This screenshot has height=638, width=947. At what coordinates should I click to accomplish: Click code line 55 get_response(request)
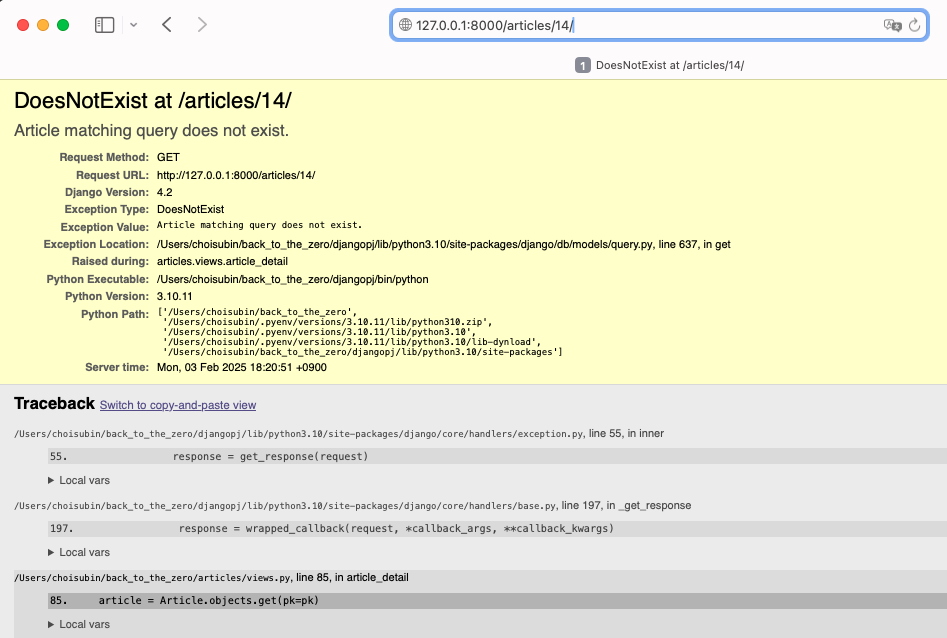tap(497, 456)
